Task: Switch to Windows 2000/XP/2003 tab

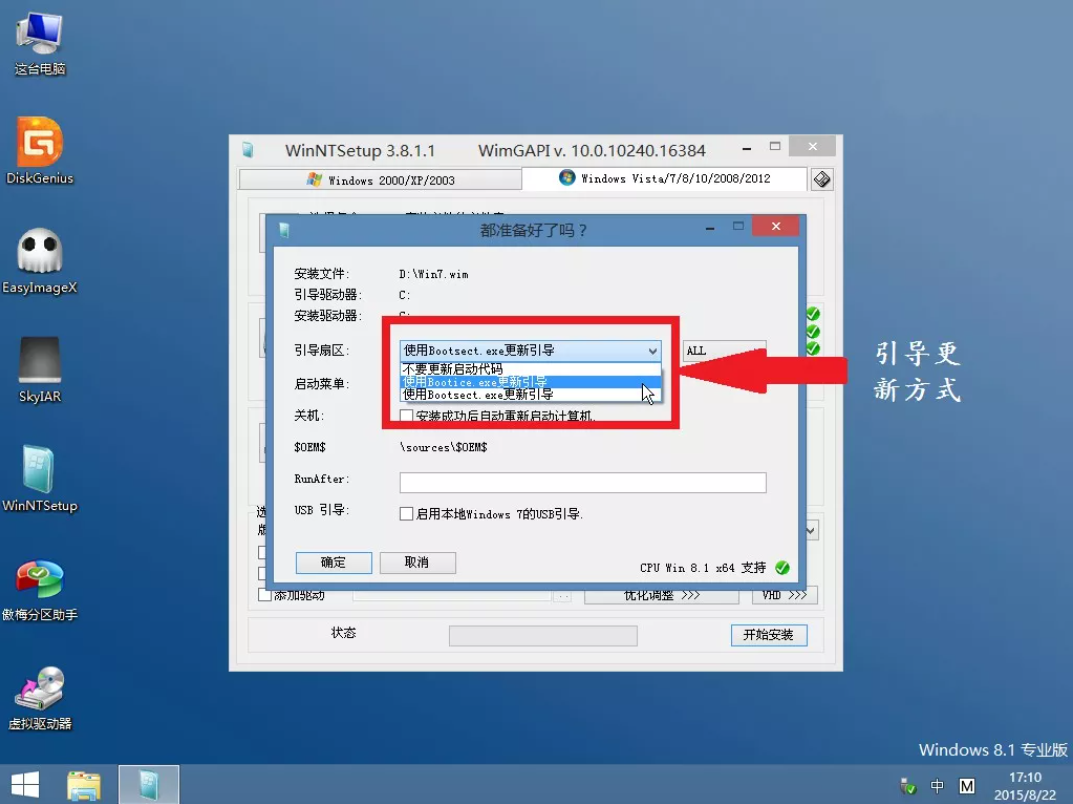Action: pyautogui.click(x=380, y=180)
